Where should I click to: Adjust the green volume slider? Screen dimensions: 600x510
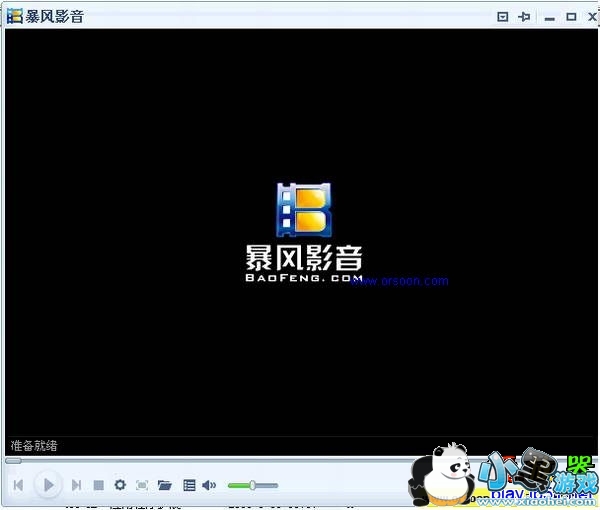(253, 485)
